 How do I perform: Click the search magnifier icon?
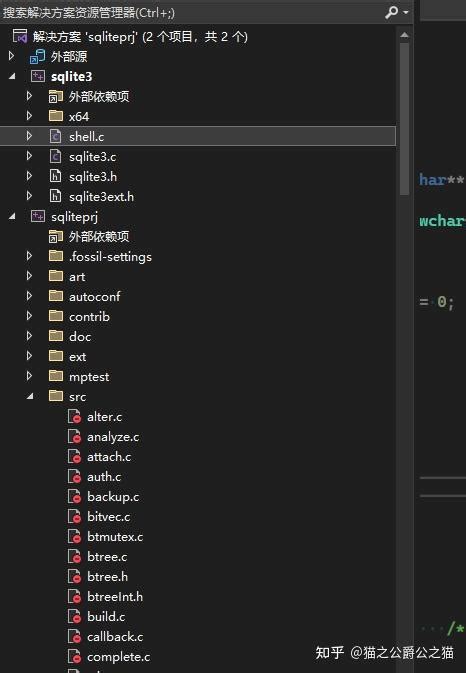click(x=391, y=12)
